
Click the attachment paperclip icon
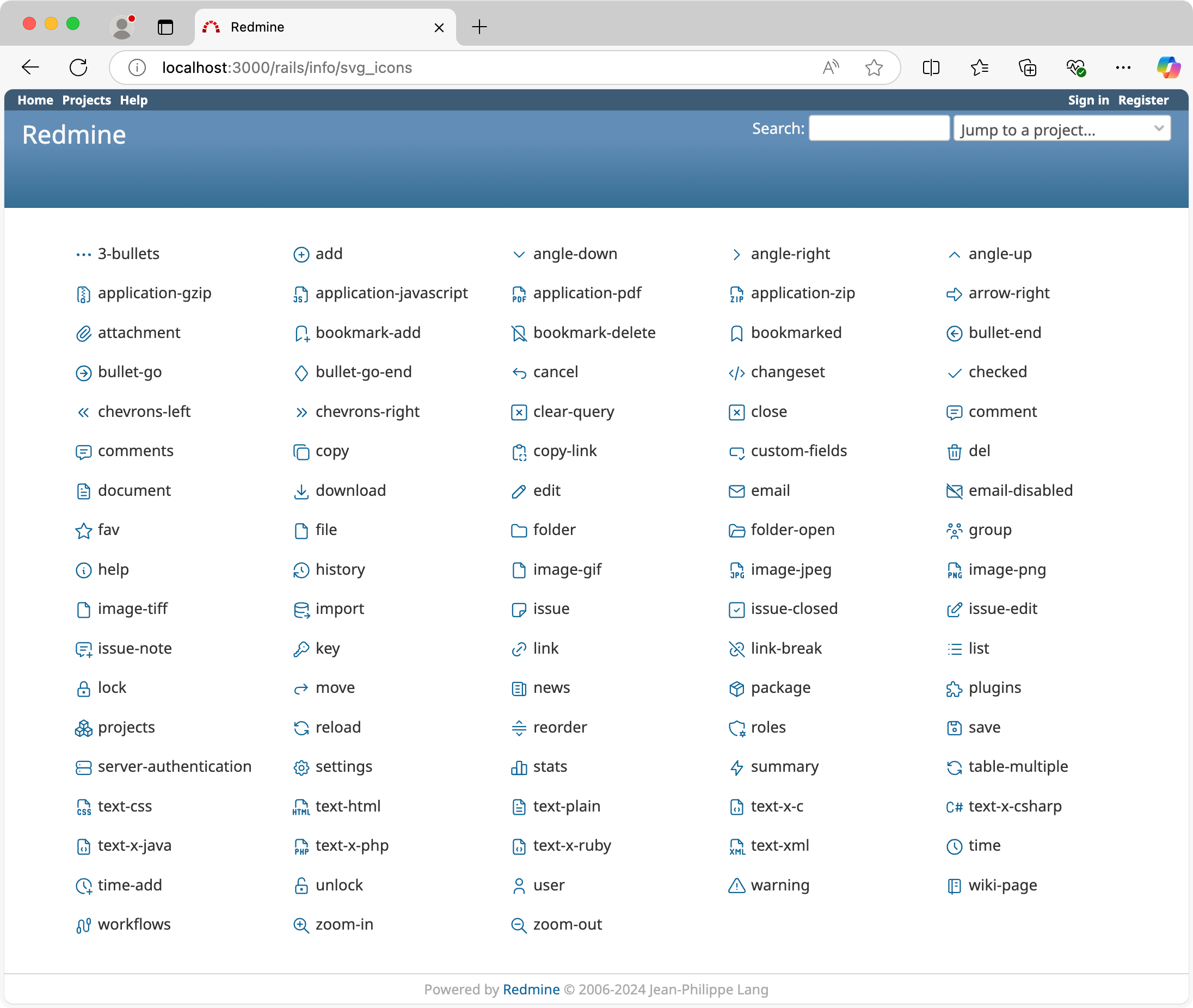click(83, 334)
